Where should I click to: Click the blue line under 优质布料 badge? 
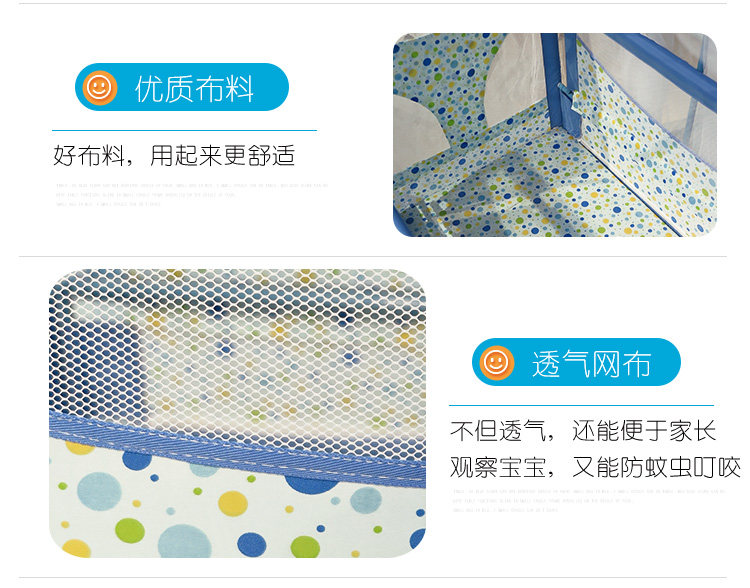(184, 130)
